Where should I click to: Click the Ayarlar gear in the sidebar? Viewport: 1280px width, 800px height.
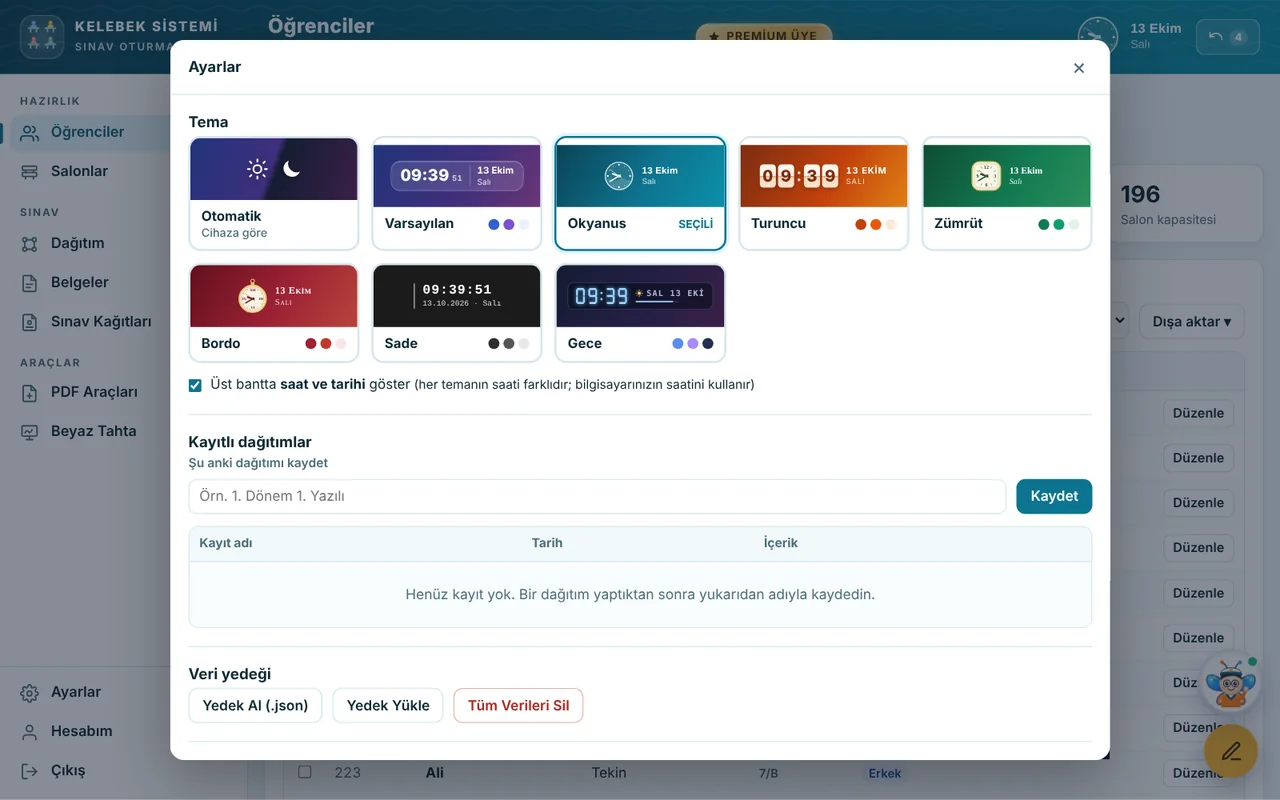coord(30,692)
